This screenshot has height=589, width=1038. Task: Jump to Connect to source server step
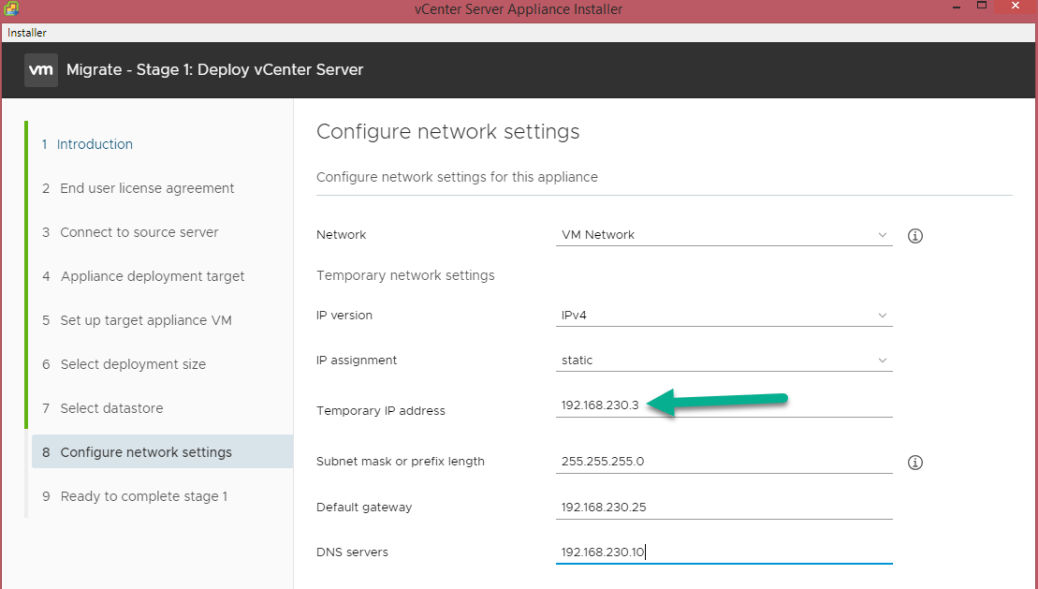point(139,232)
